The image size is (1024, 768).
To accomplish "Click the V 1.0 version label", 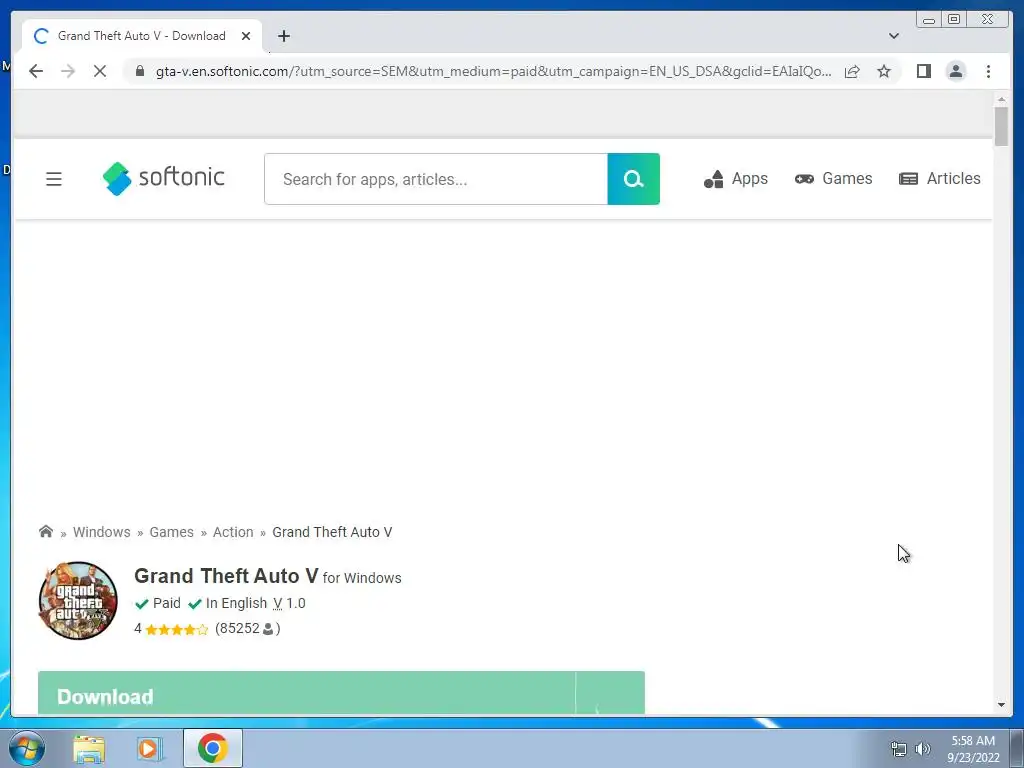I will (x=289, y=603).
